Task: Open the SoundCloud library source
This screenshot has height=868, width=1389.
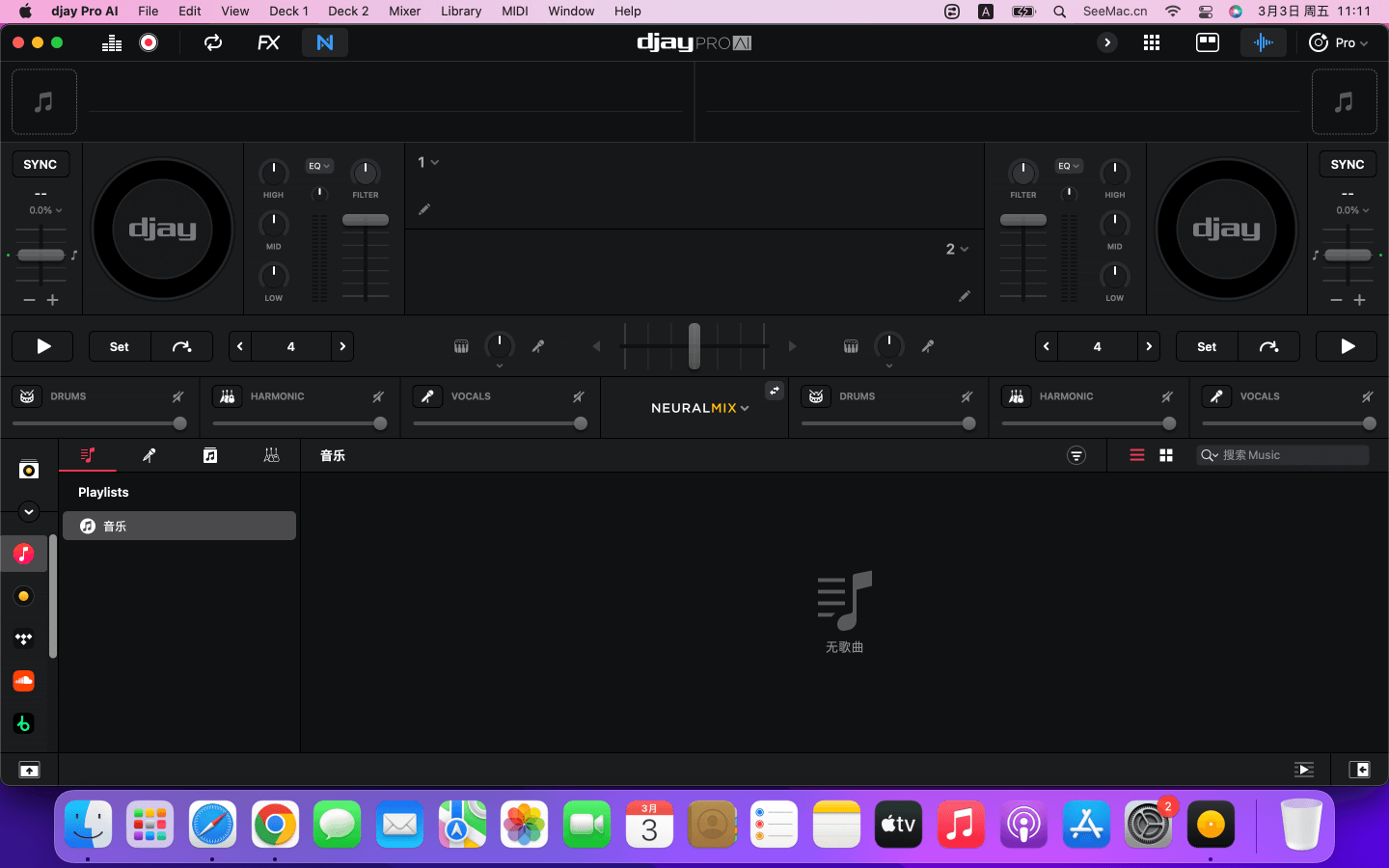Action: 24,681
